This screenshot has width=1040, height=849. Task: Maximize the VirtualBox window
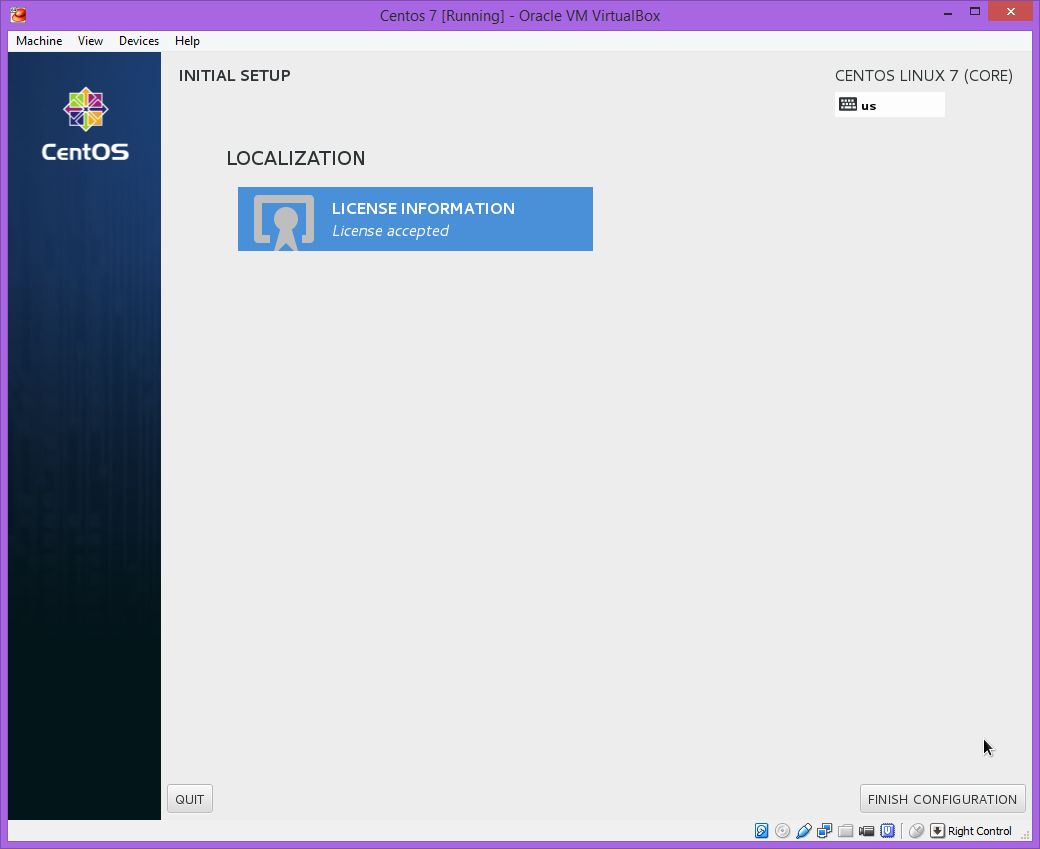[x=975, y=12]
